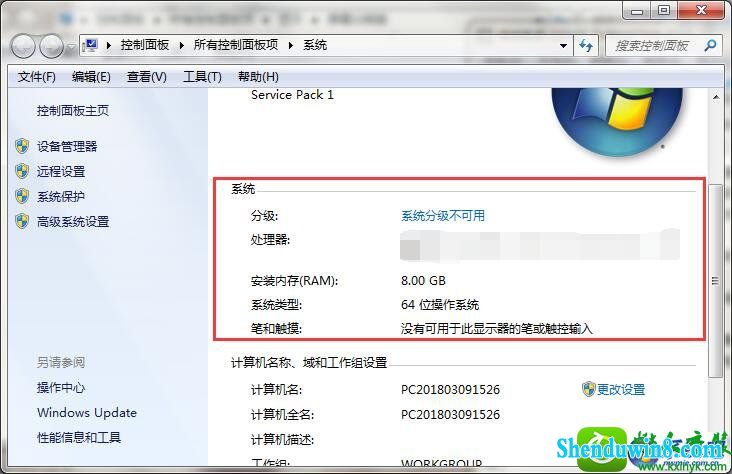Open the address bar history dropdown
732x474 pixels.
[x=563, y=46]
